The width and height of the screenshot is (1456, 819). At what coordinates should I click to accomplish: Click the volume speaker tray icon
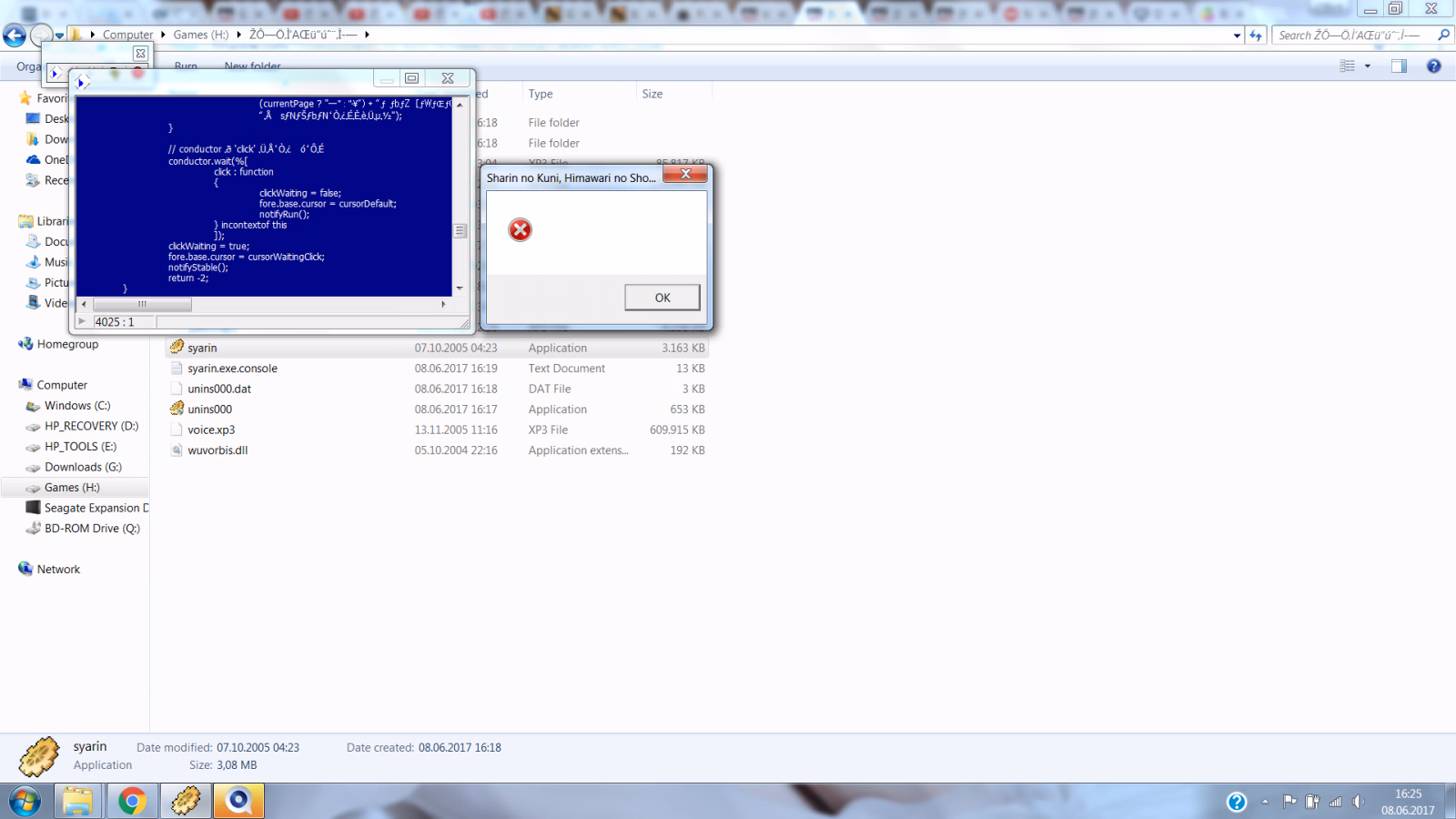pyautogui.click(x=1358, y=802)
